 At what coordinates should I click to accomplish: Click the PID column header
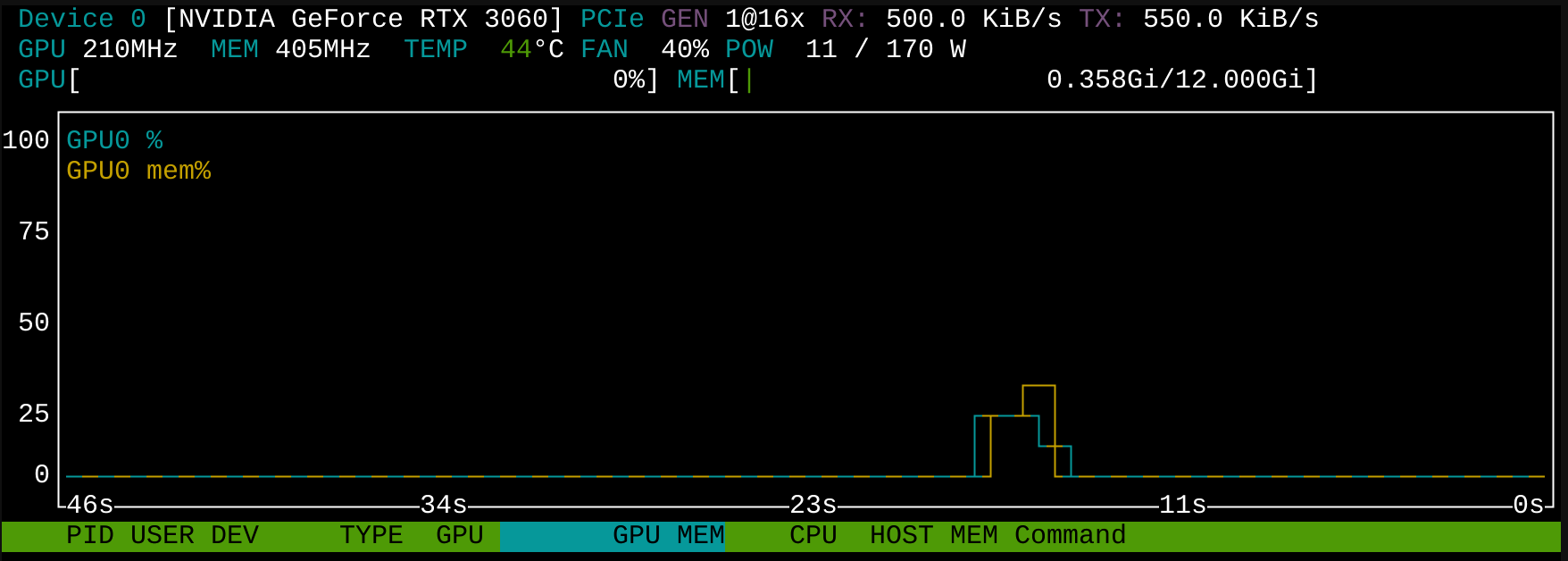point(90,535)
